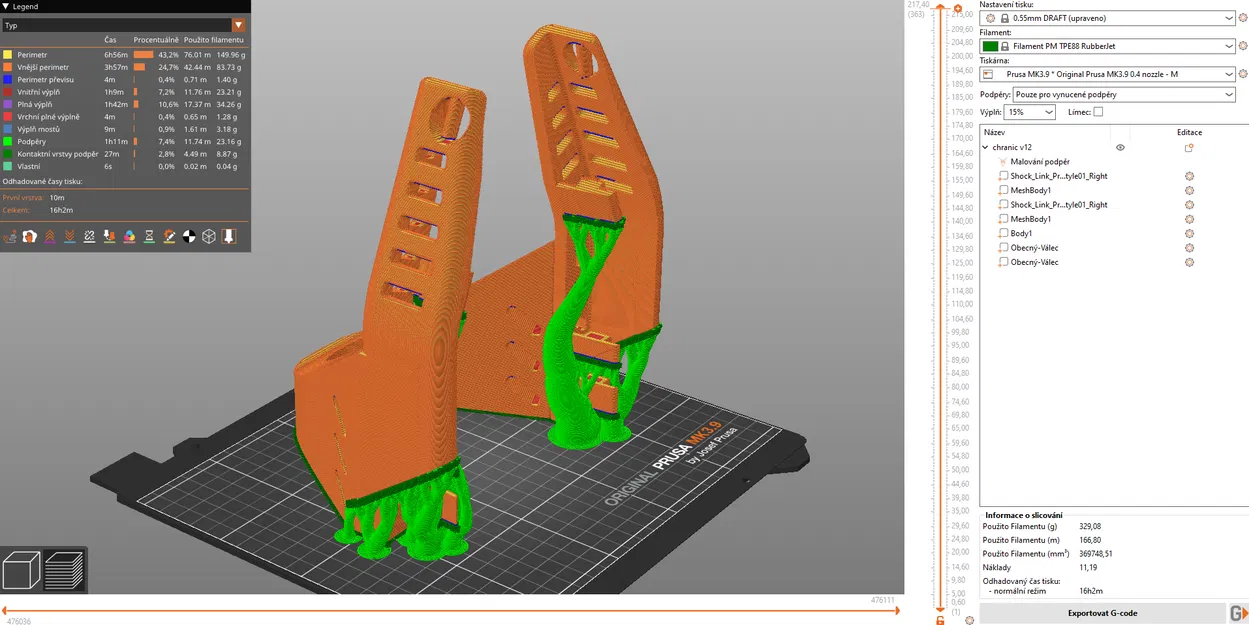Select Malování podpěr tree item

click(x=1040, y=161)
